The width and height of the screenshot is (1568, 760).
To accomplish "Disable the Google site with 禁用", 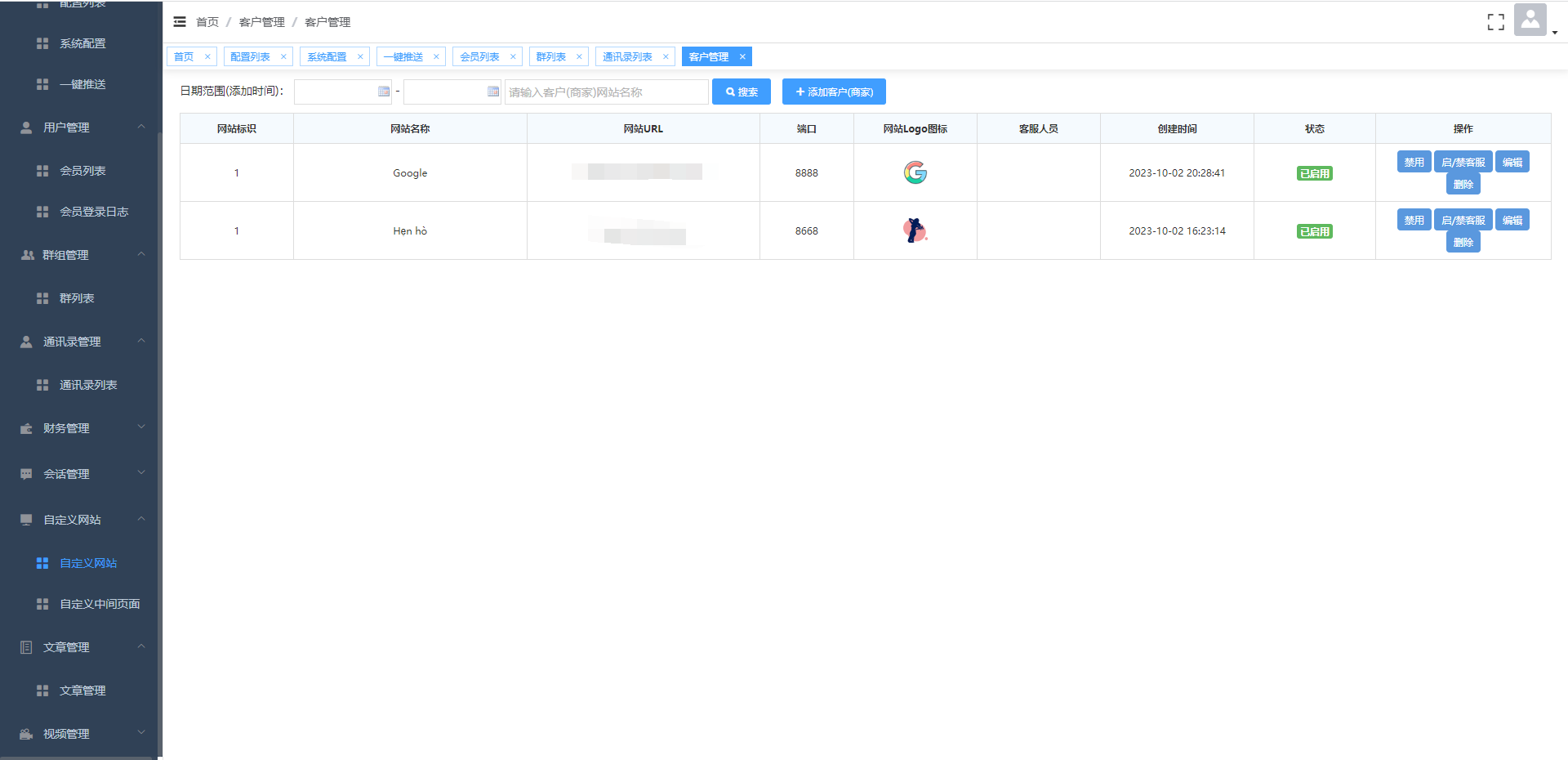I will 1414,162.
